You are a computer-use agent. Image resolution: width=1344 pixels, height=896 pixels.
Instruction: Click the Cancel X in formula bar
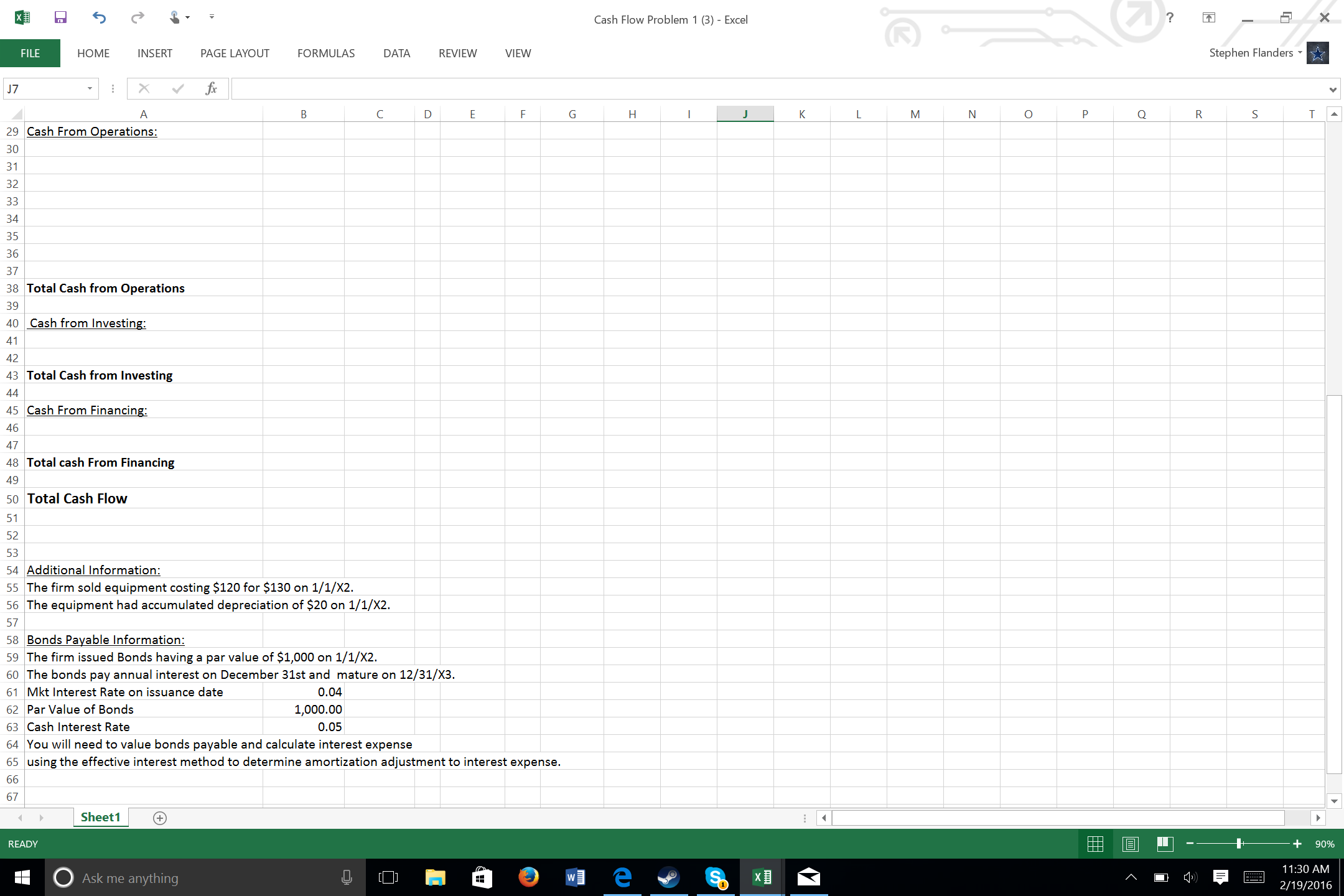pyautogui.click(x=144, y=88)
